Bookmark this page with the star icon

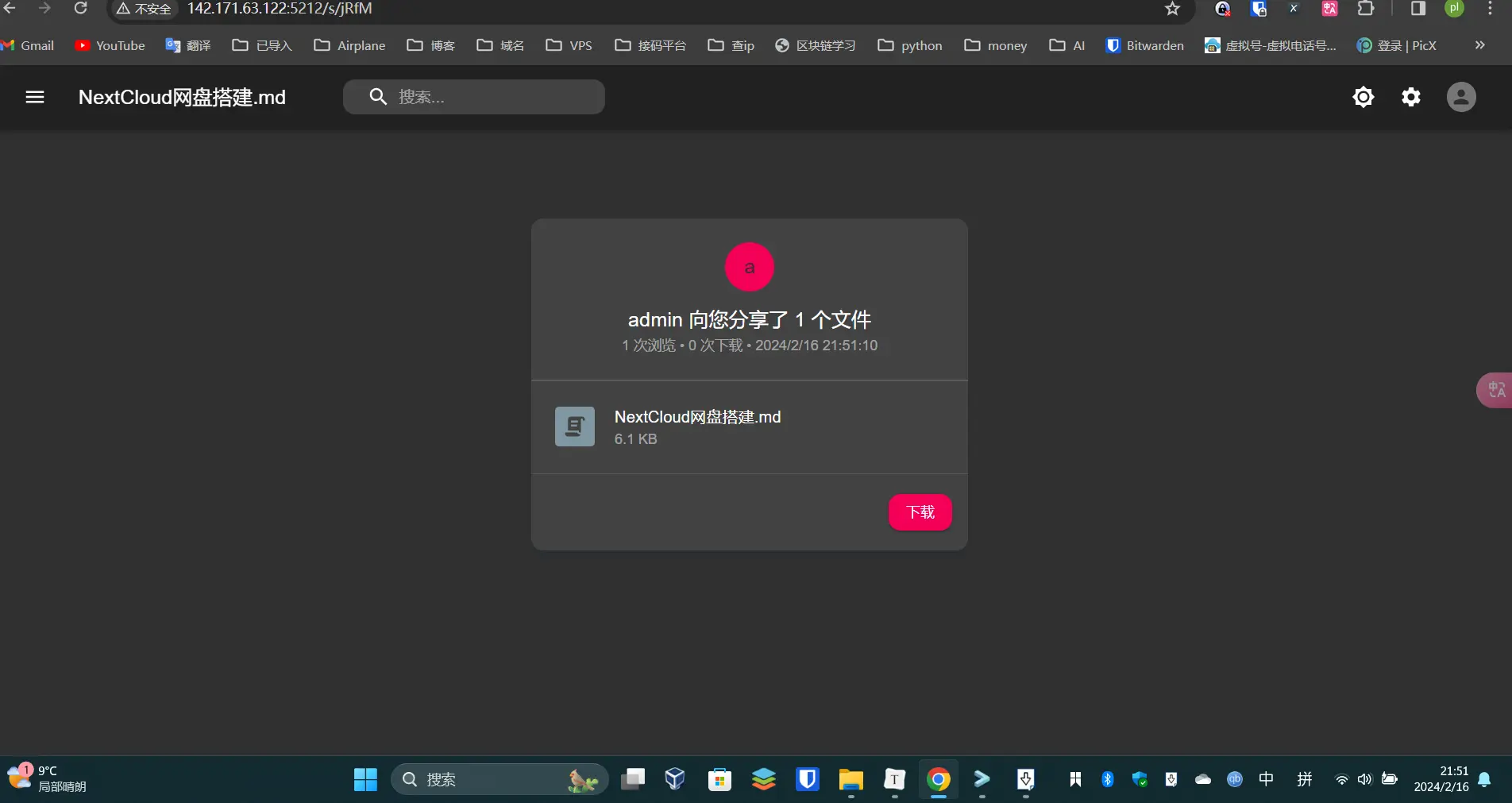pos(1172,9)
